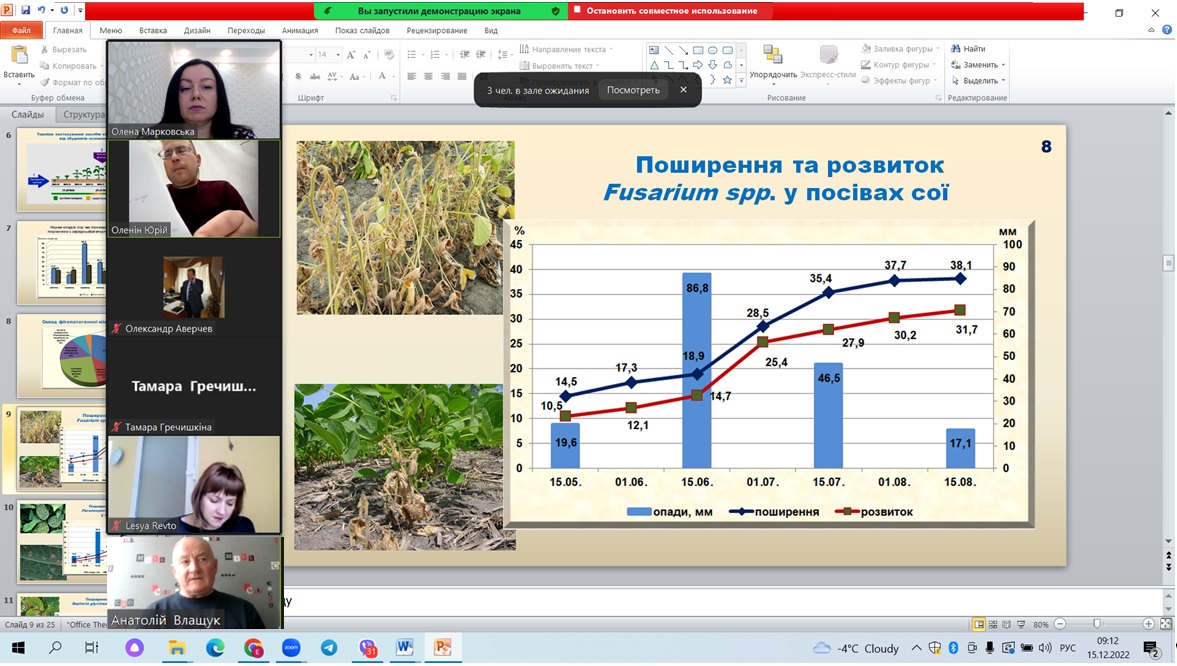
Task: Select the text box shape in gallery
Action: click(x=654, y=50)
